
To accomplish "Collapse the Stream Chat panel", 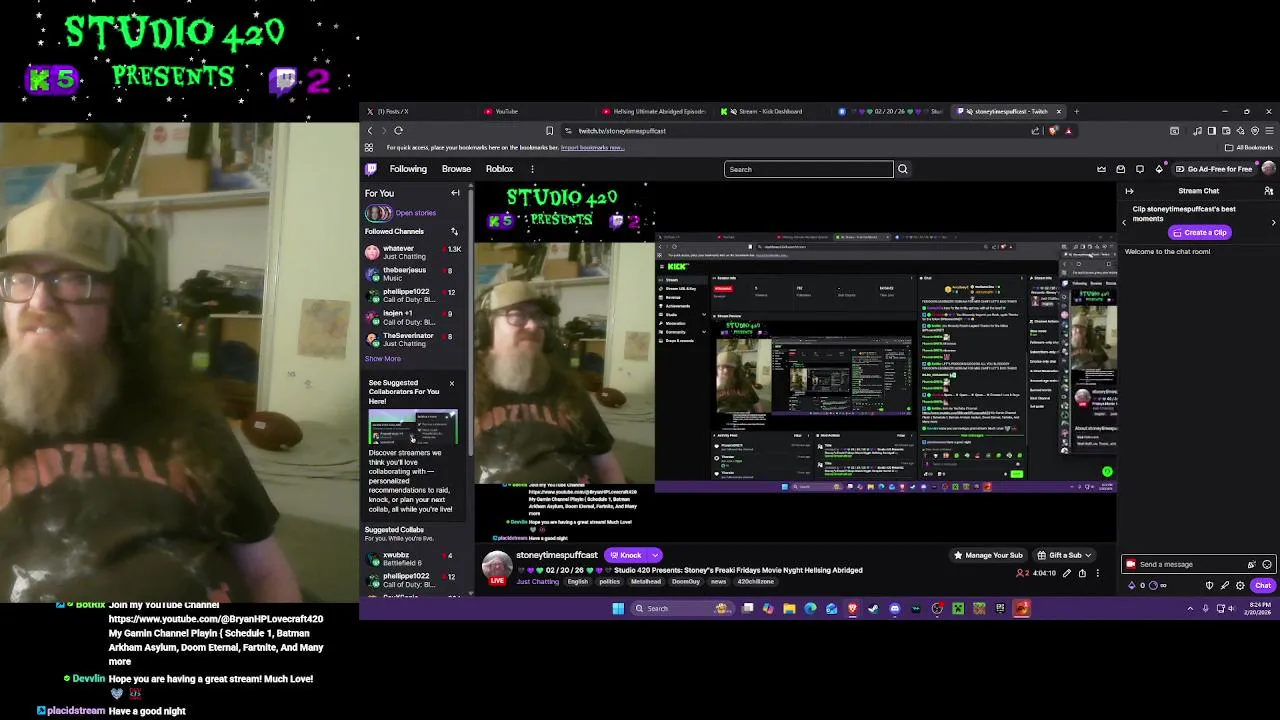I will 1129,191.
